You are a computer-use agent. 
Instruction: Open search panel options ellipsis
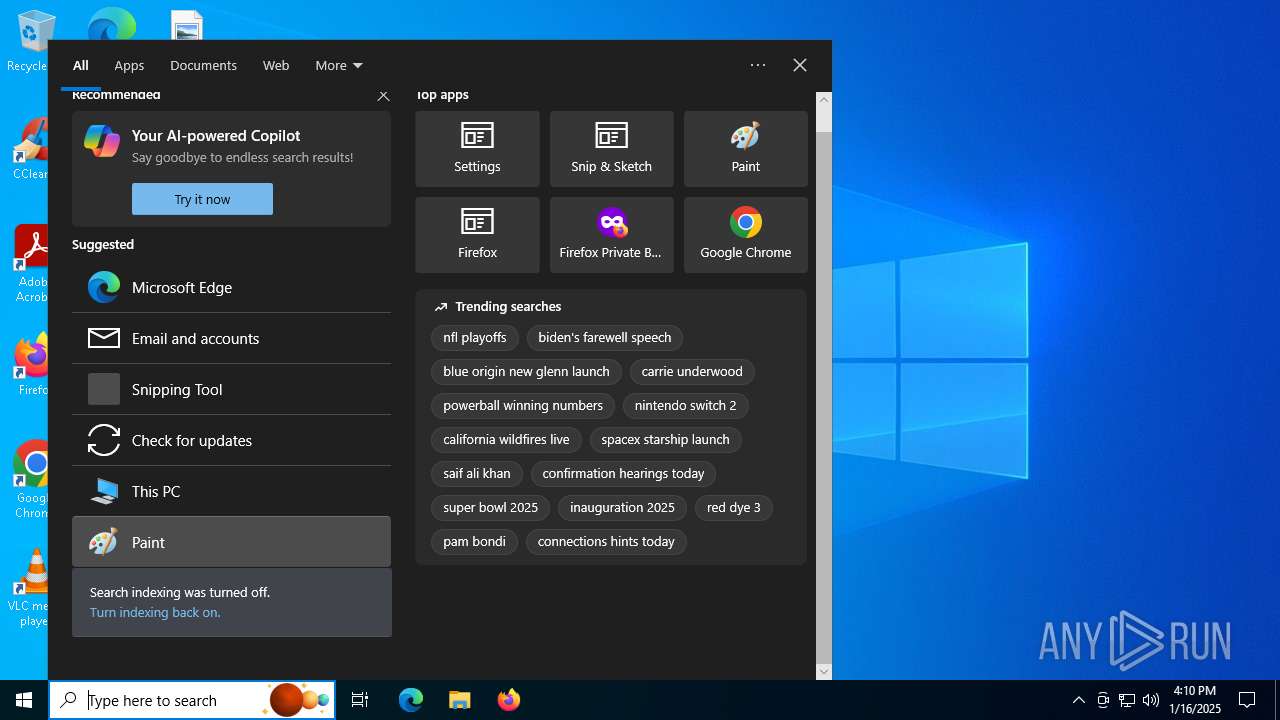tap(758, 65)
